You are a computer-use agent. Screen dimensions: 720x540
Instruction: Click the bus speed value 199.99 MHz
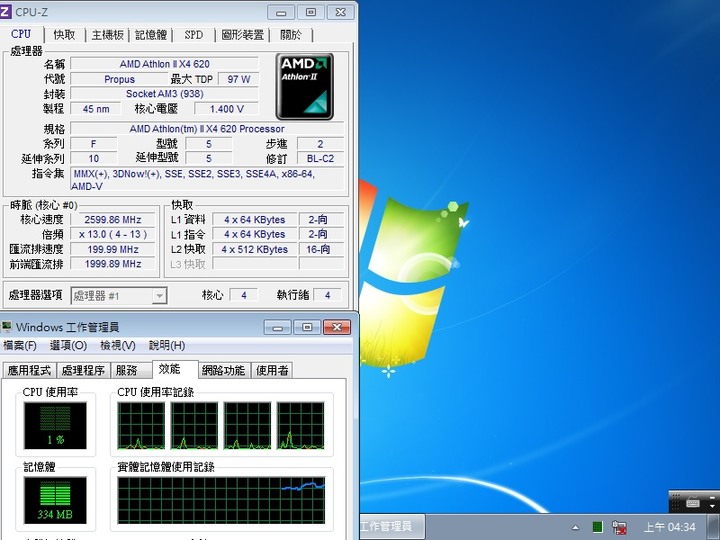[x=112, y=249]
